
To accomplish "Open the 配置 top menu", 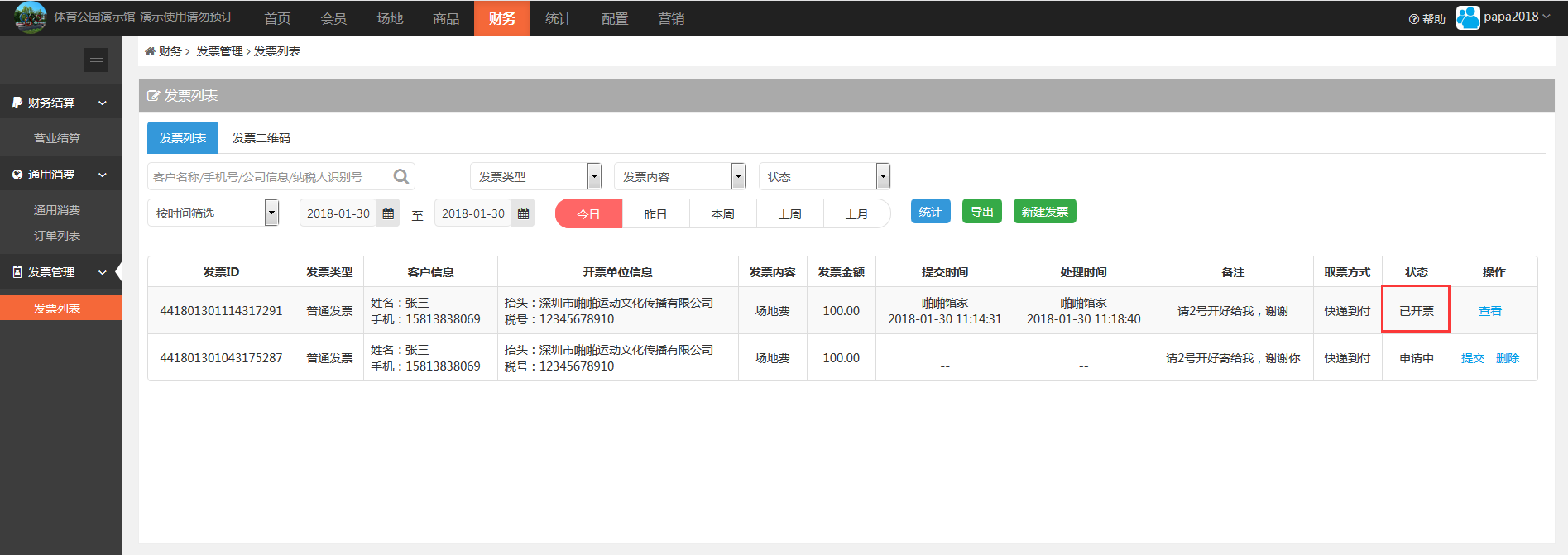I will pyautogui.click(x=615, y=18).
